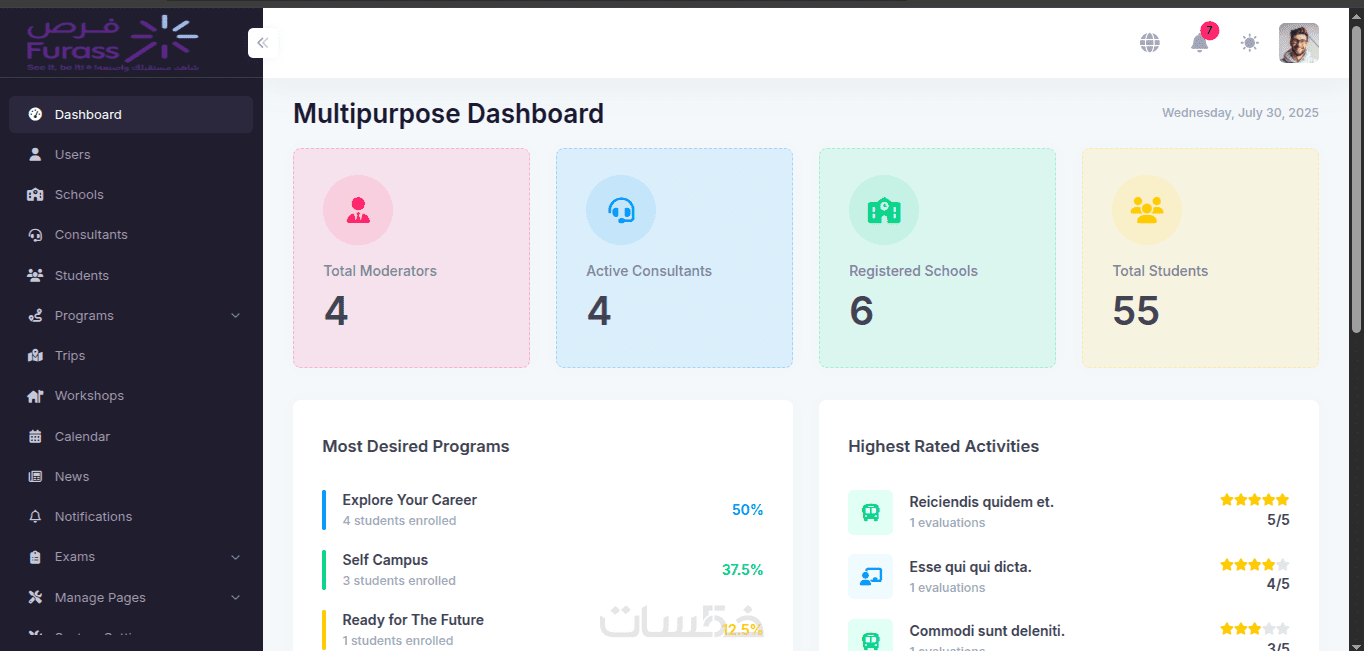Click the Self Campus program
1364x651 pixels.
[385, 560]
